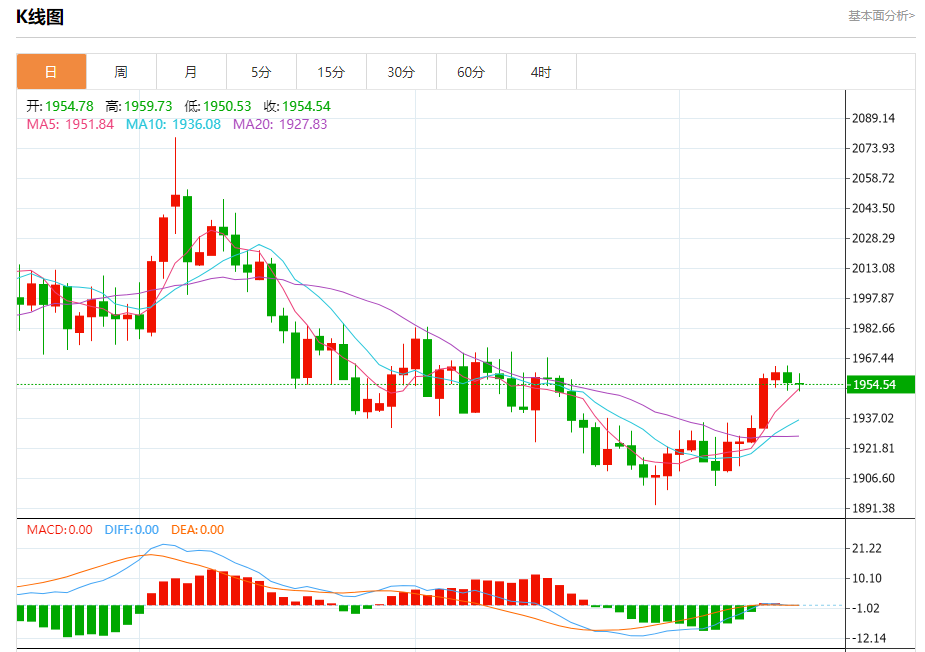Click the green 1954.54 current price tag
The width and height of the screenshot is (925, 652).
click(880, 385)
